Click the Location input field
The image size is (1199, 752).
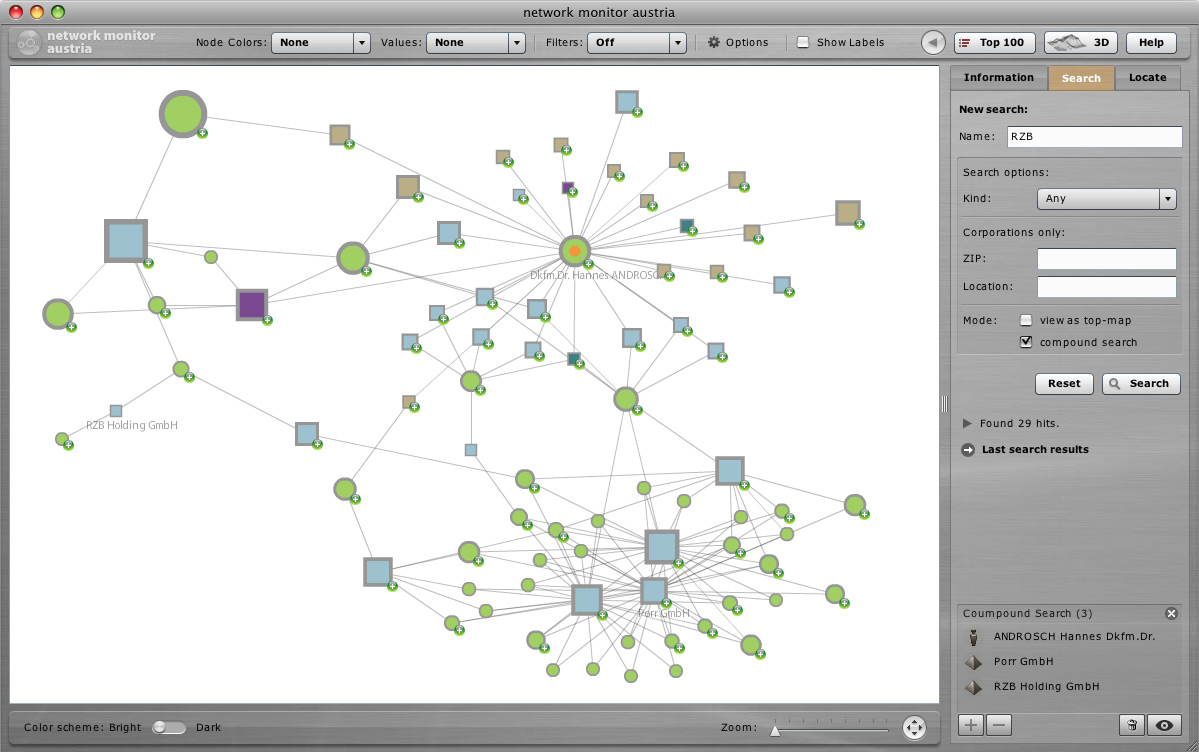click(1106, 287)
